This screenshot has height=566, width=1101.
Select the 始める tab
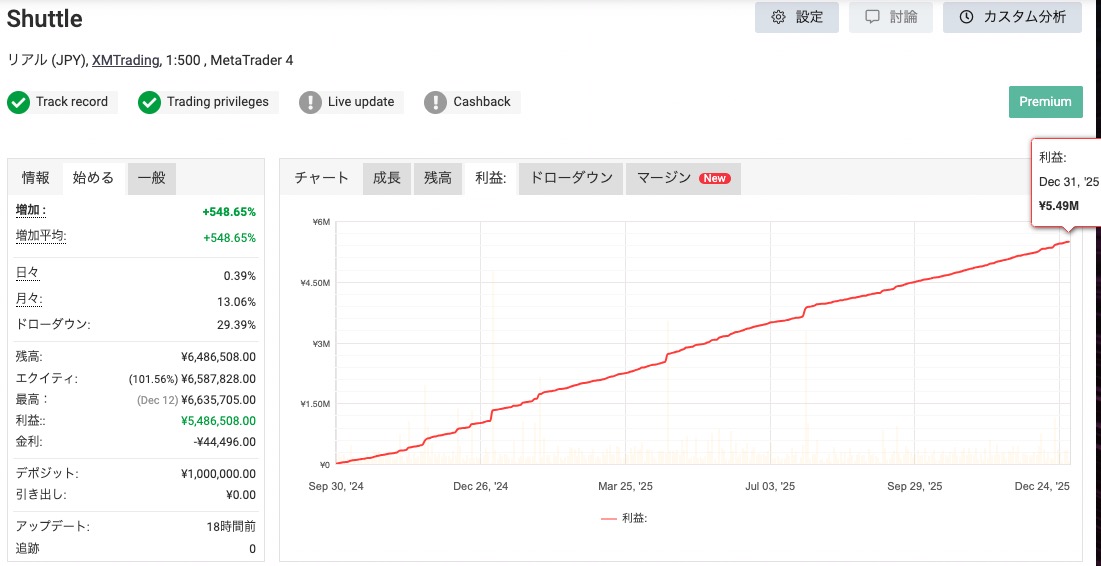[93, 178]
